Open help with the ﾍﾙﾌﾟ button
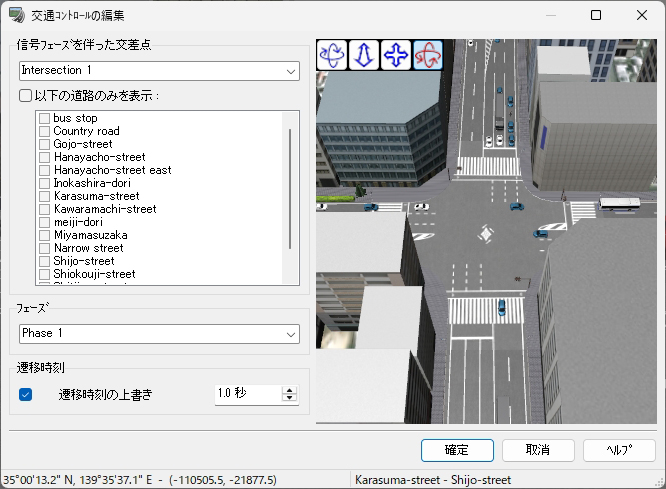This screenshot has width=666, height=489. [618, 449]
